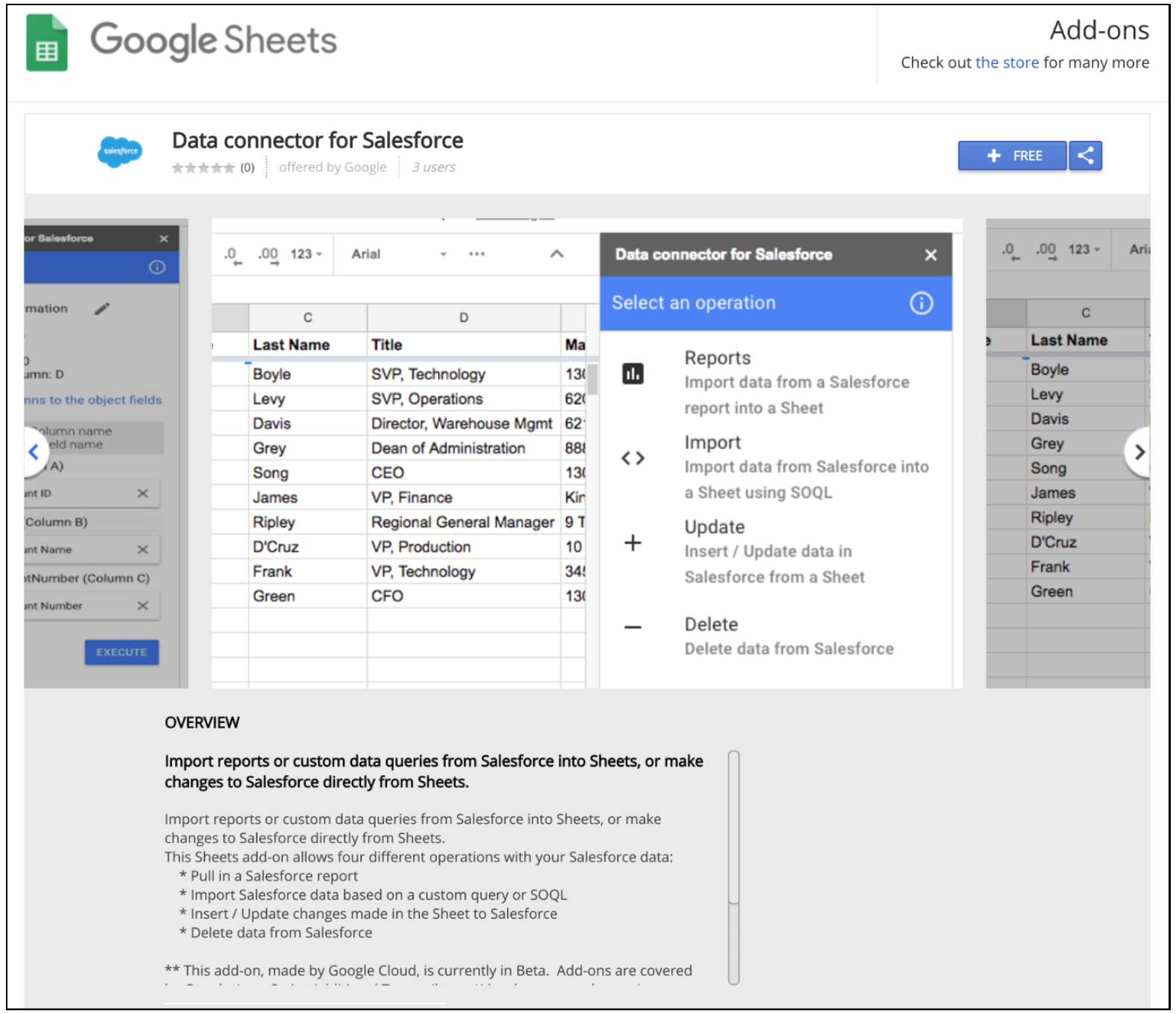
Task: Select the Reports operation
Action: click(x=776, y=383)
